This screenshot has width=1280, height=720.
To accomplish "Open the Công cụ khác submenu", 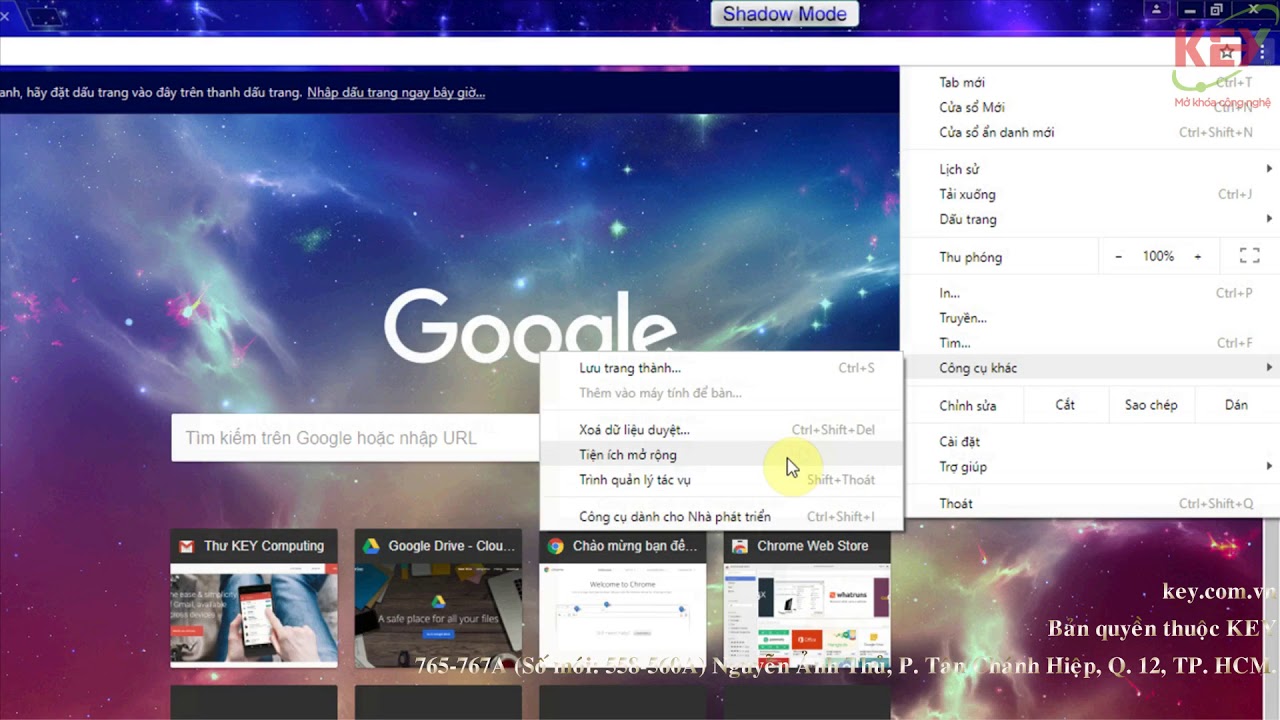I will [x=1090, y=368].
